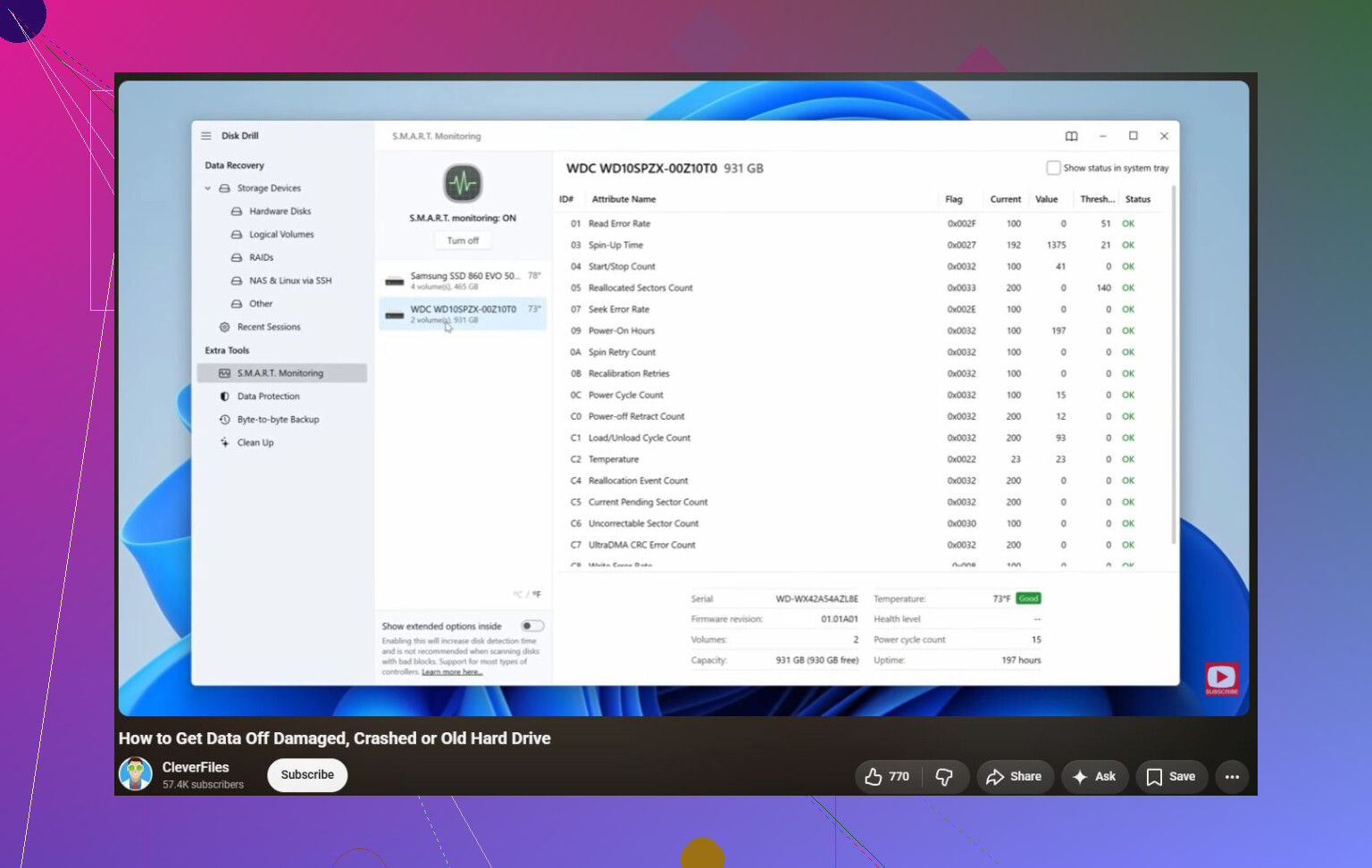
Task: Select WDC WD10SPZX-00Z10T0 drive
Action: click(463, 314)
